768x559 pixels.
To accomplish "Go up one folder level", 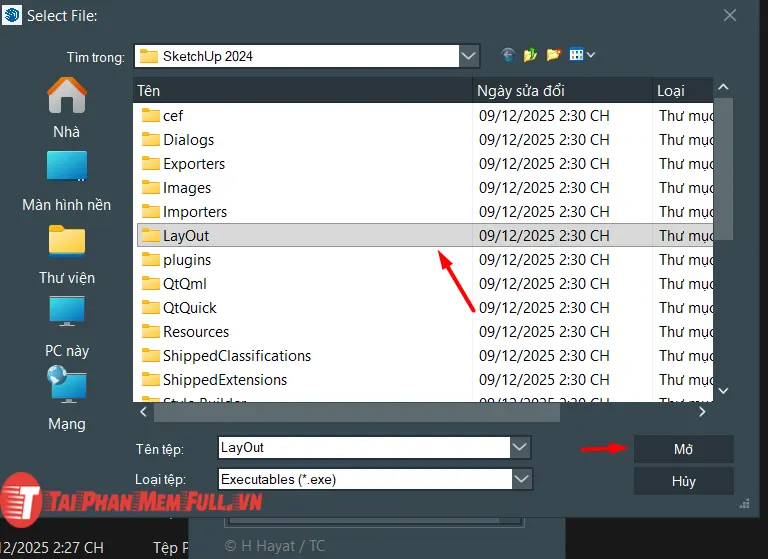I will pos(530,55).
